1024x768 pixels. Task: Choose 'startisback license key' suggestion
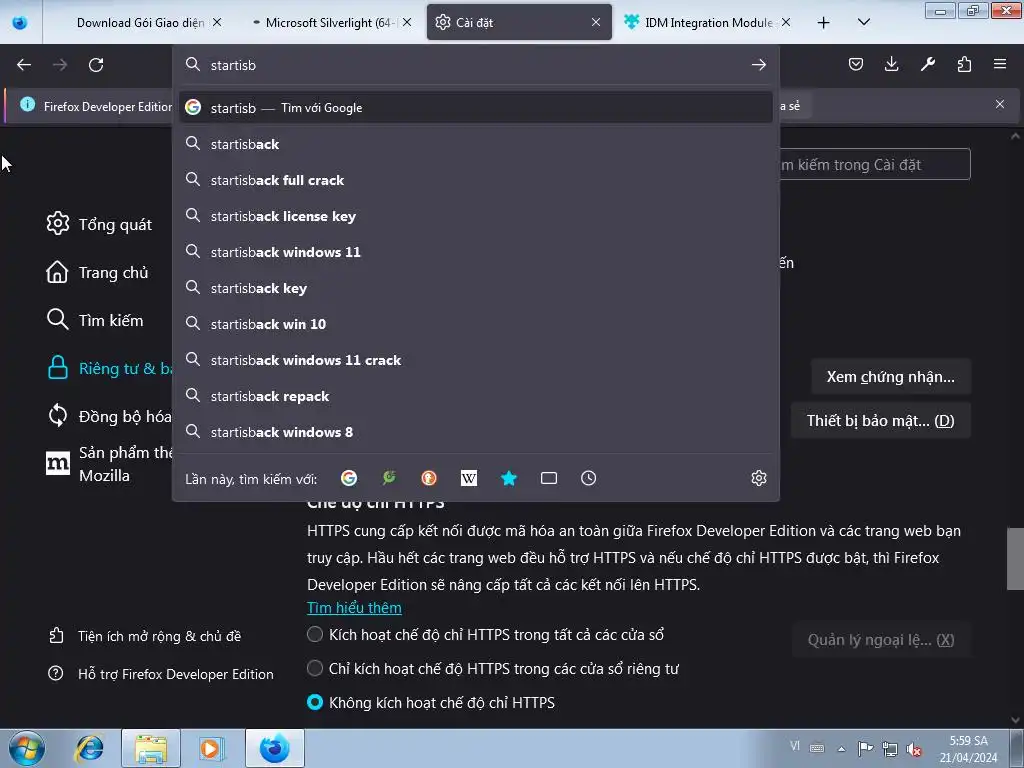[475, 216]
